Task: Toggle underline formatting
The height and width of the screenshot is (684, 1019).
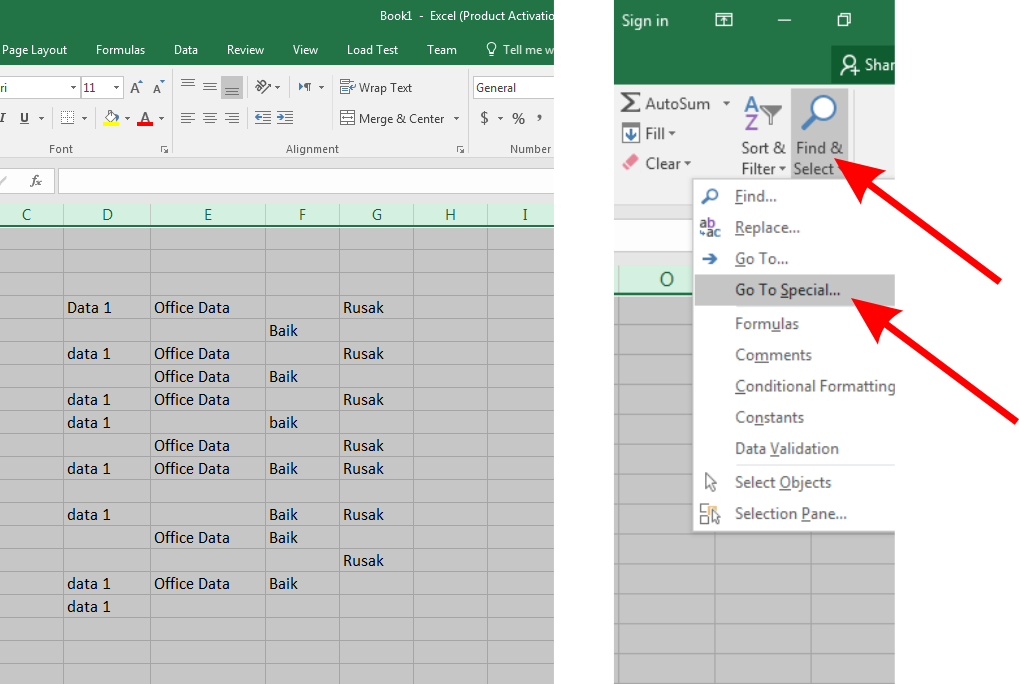Action: 22,117
